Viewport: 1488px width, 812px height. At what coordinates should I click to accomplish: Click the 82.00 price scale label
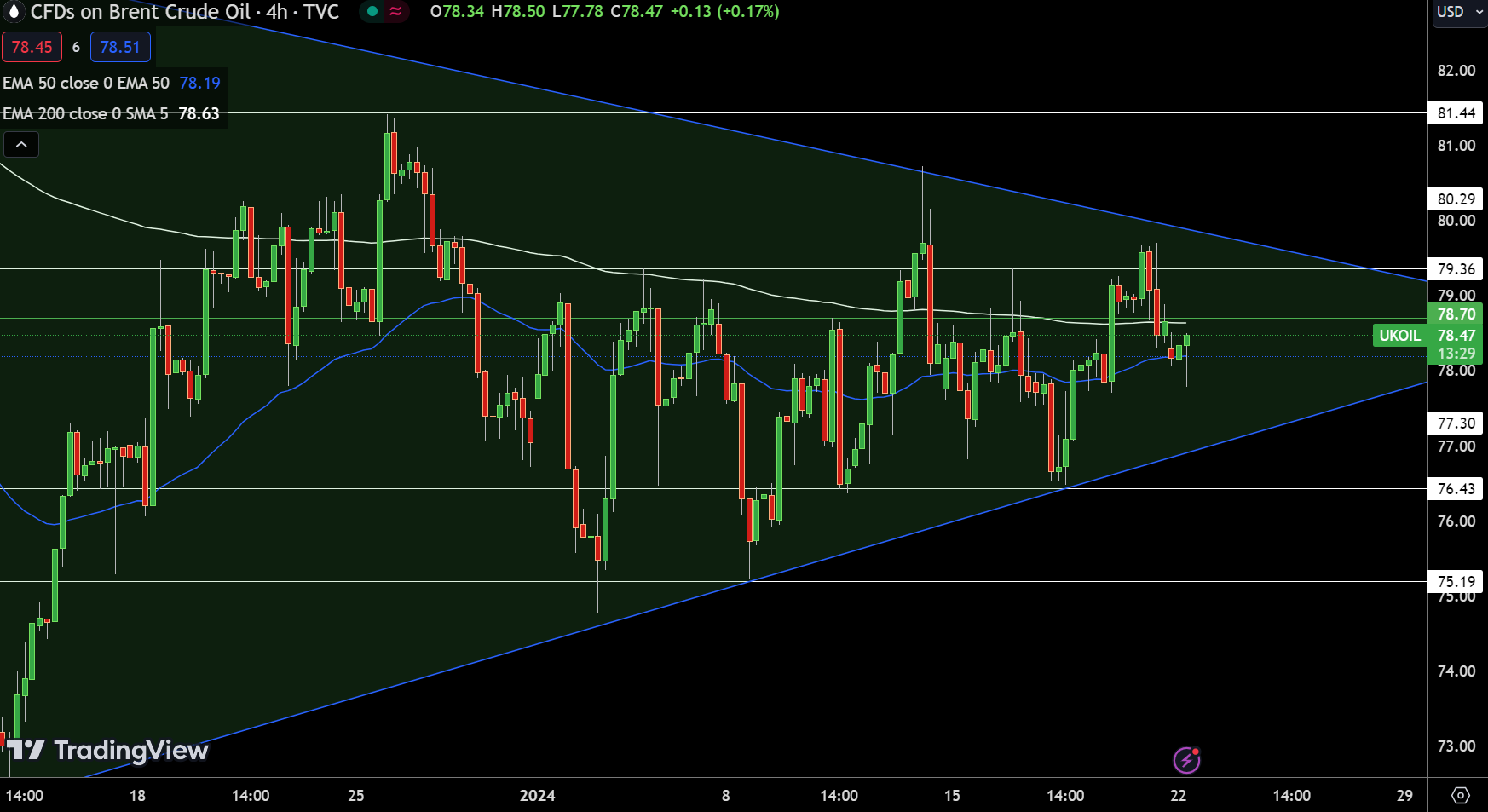point(1456,71)
